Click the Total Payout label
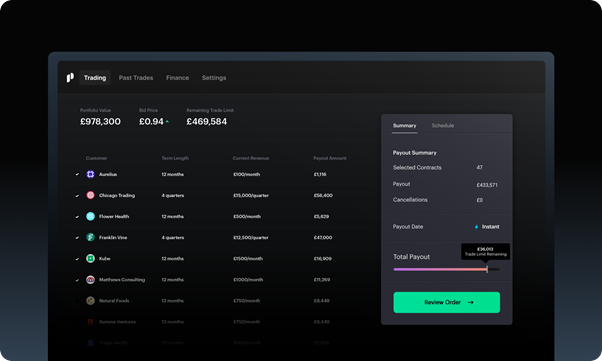The height and width of the screenshot is (361, 602). tap(412, 257)
